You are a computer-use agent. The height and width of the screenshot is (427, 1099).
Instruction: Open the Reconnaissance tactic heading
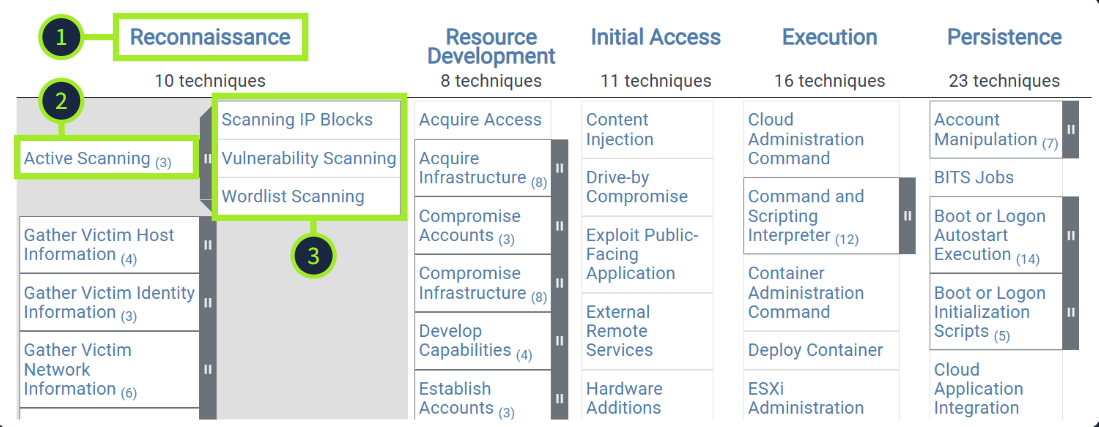coord(210,37)
